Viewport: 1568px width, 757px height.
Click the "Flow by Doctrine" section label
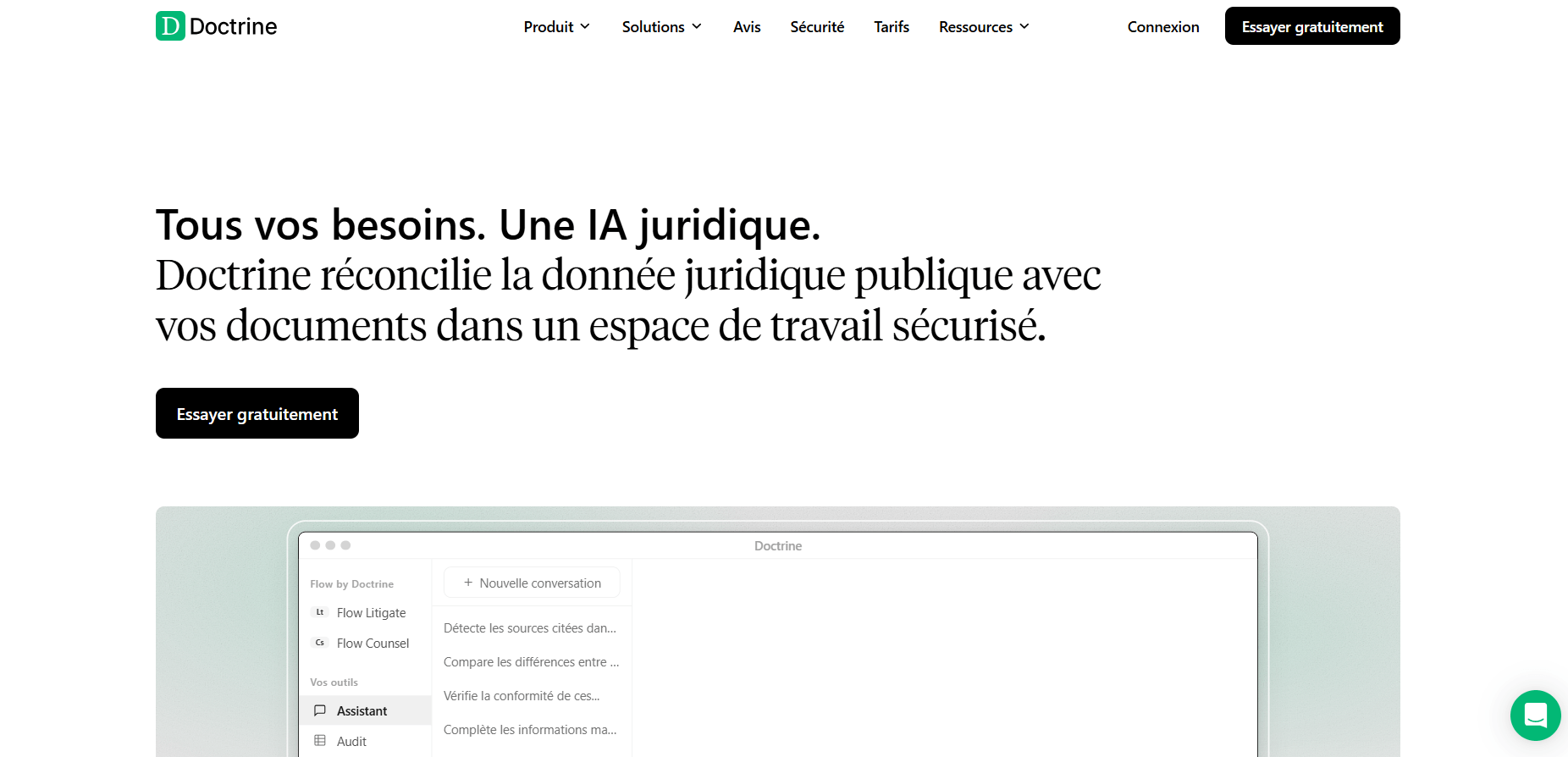tap(351, 584)
